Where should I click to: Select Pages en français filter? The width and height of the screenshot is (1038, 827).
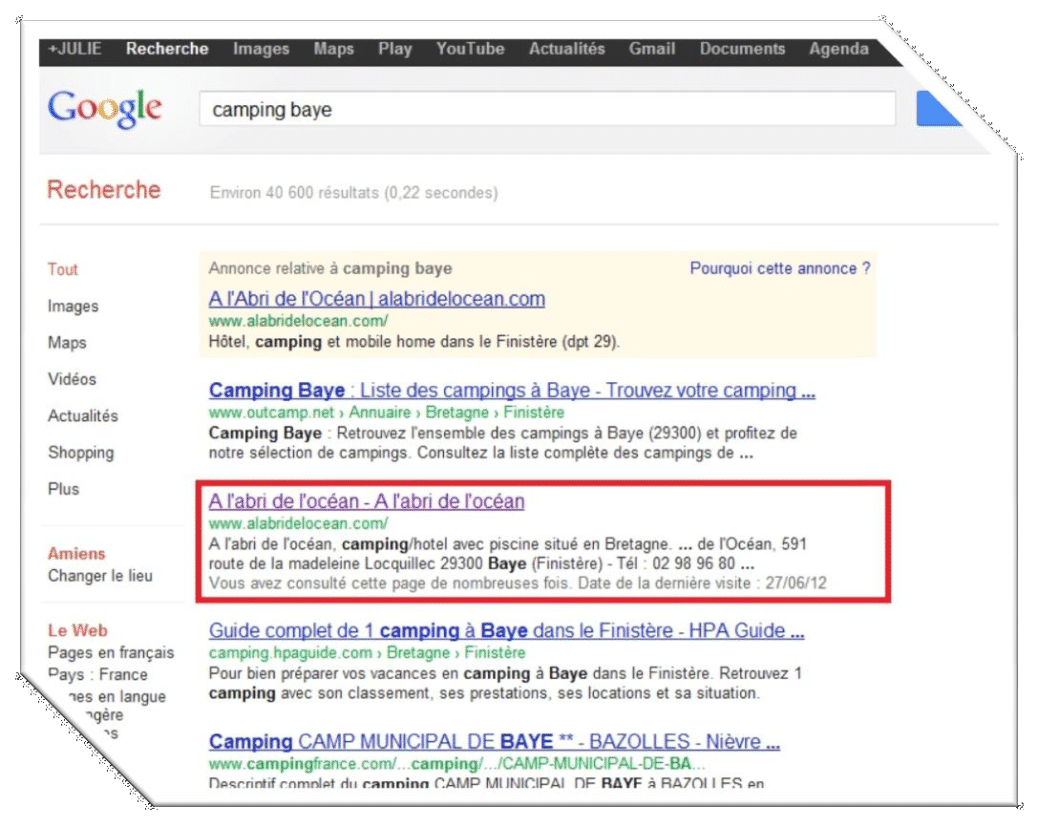111,653
